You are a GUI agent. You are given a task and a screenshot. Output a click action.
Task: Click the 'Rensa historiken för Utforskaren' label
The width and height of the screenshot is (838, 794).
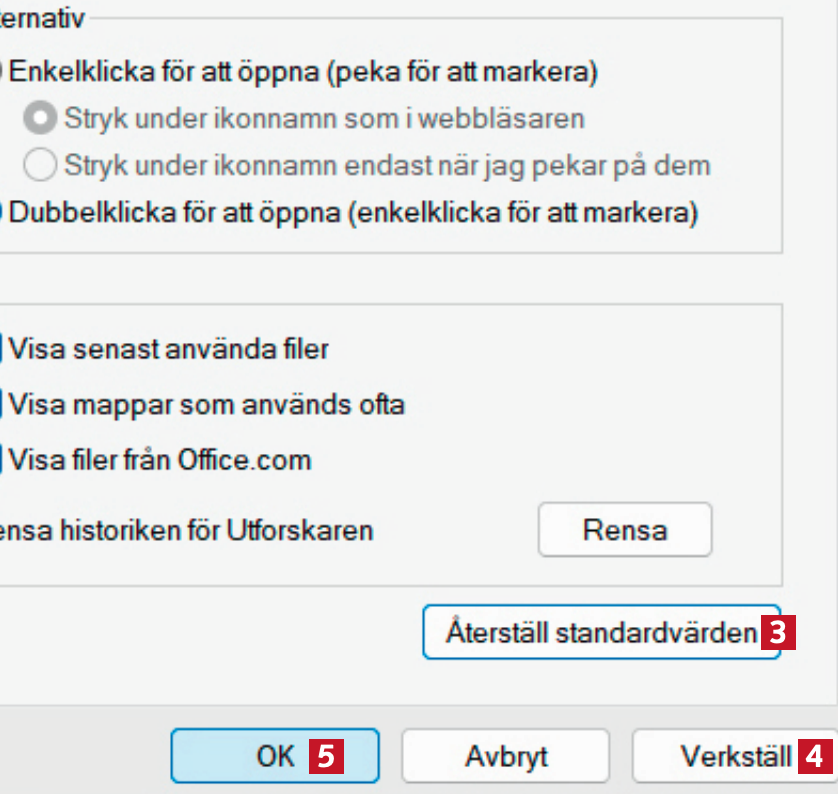click(x=186, y=529)
